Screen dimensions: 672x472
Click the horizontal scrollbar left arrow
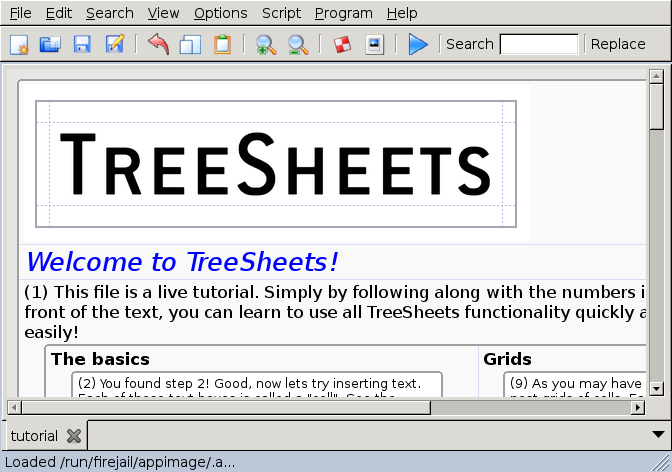[14, 407]
